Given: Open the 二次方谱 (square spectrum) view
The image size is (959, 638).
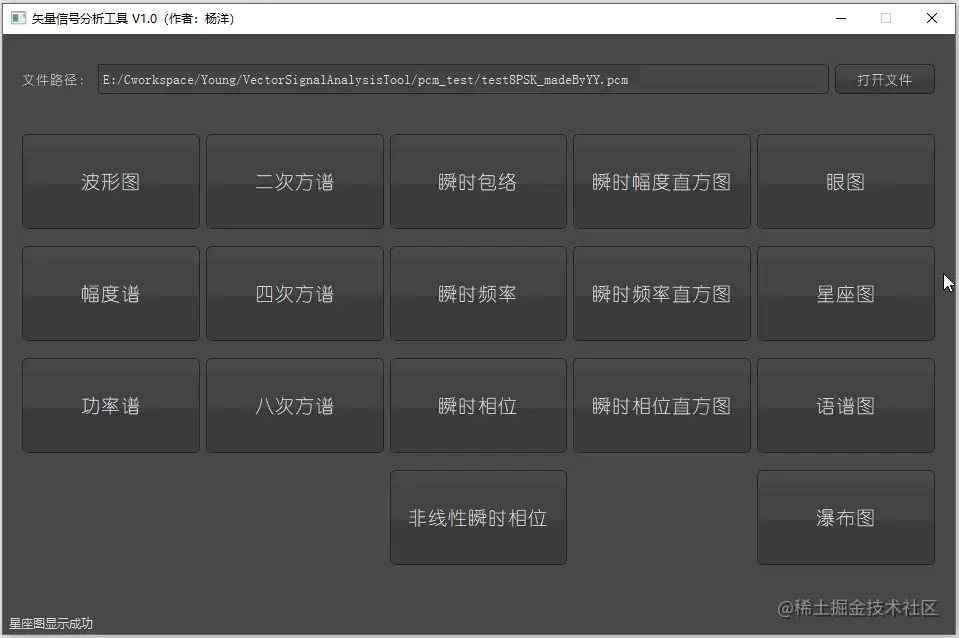Looking at the screenshot, I should pos(294,181).
